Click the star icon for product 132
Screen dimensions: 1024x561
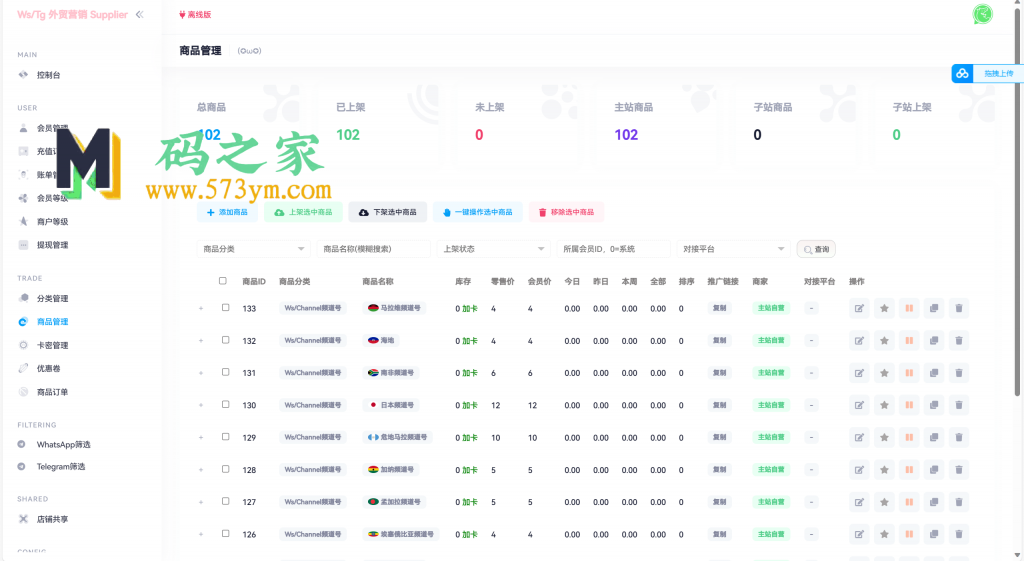click(884, 341)
